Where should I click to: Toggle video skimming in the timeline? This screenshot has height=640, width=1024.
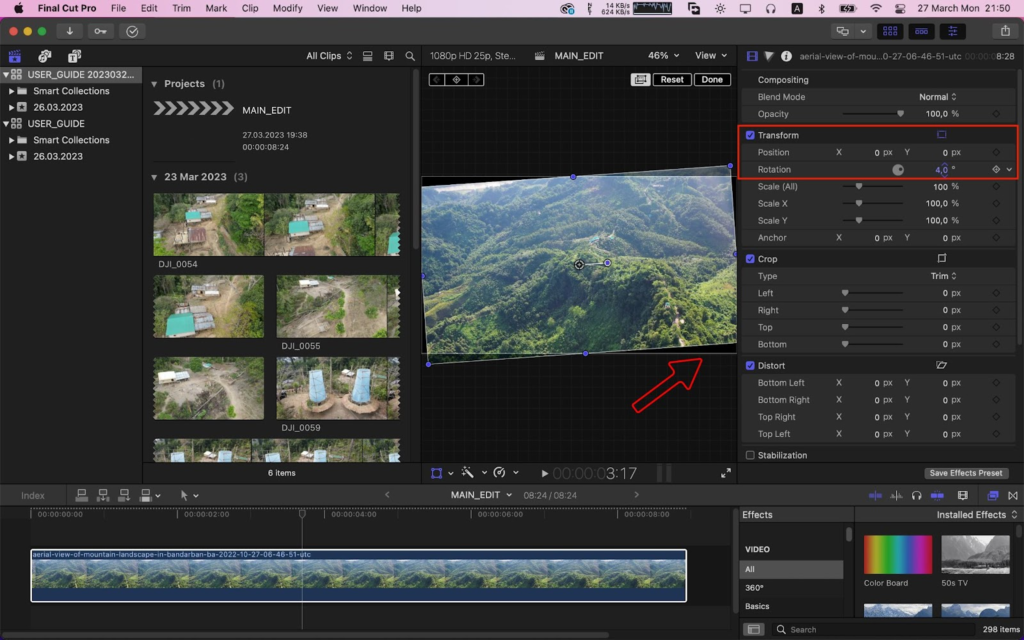(875, 495)
